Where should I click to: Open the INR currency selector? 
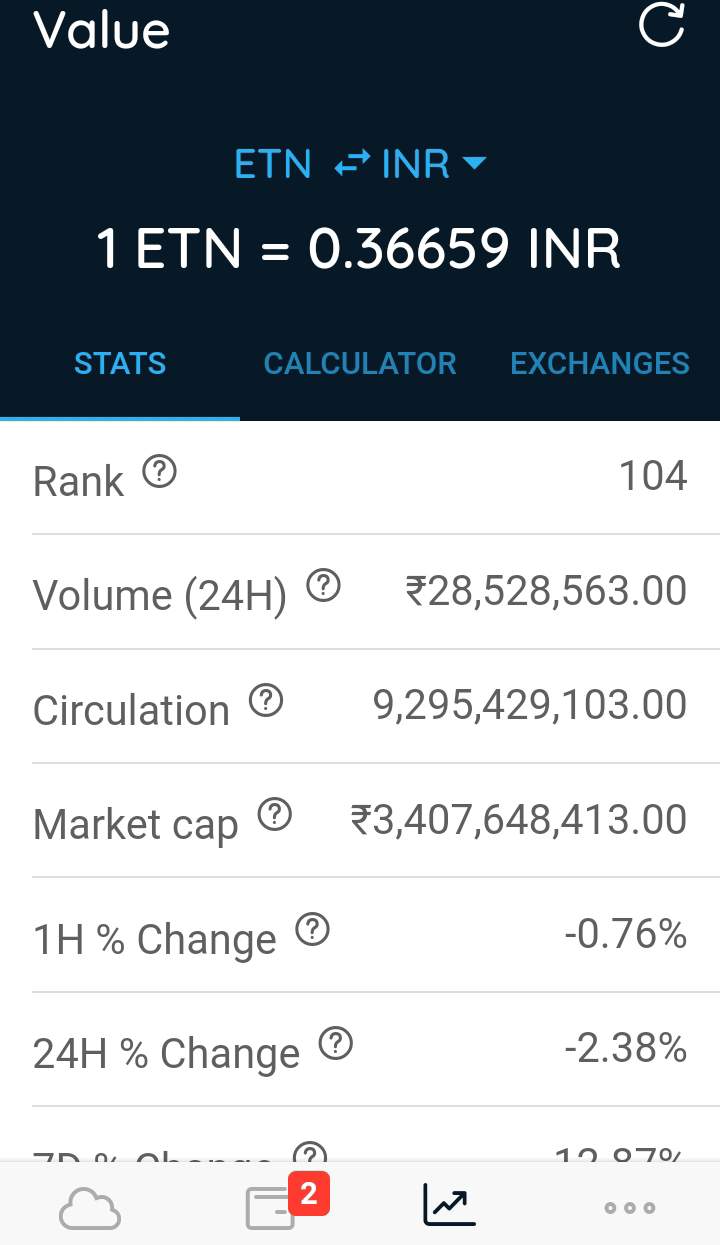(416, 164)
